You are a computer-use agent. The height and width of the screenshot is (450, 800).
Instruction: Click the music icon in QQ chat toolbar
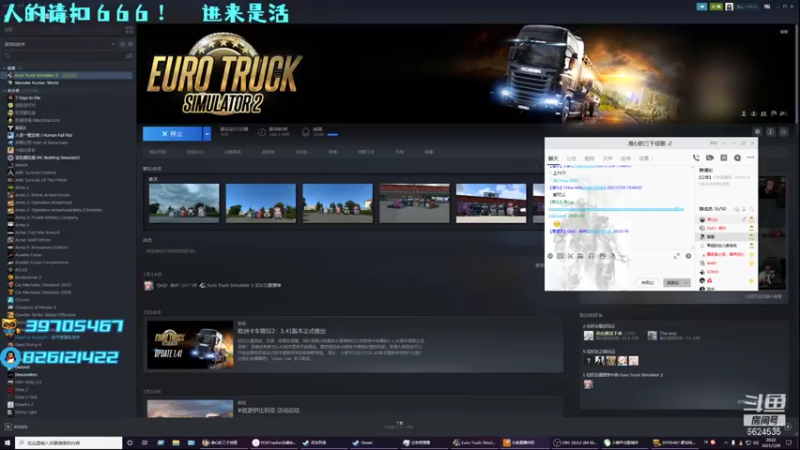click(591, 256)
